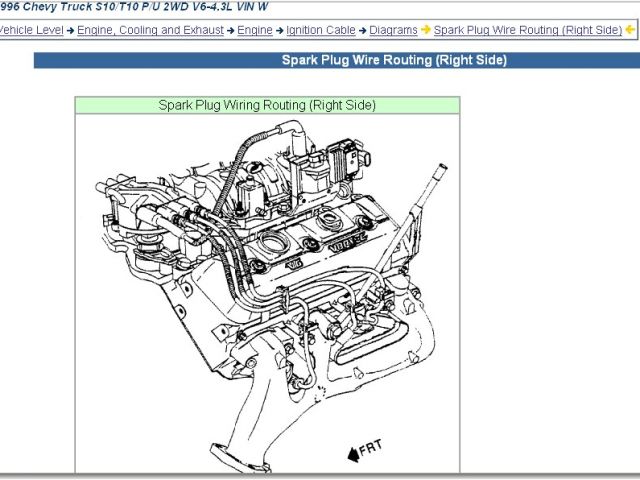
Task: Click arrow between Vehicle Level and Engine, Cooling
Action: (x=71, y=30)
